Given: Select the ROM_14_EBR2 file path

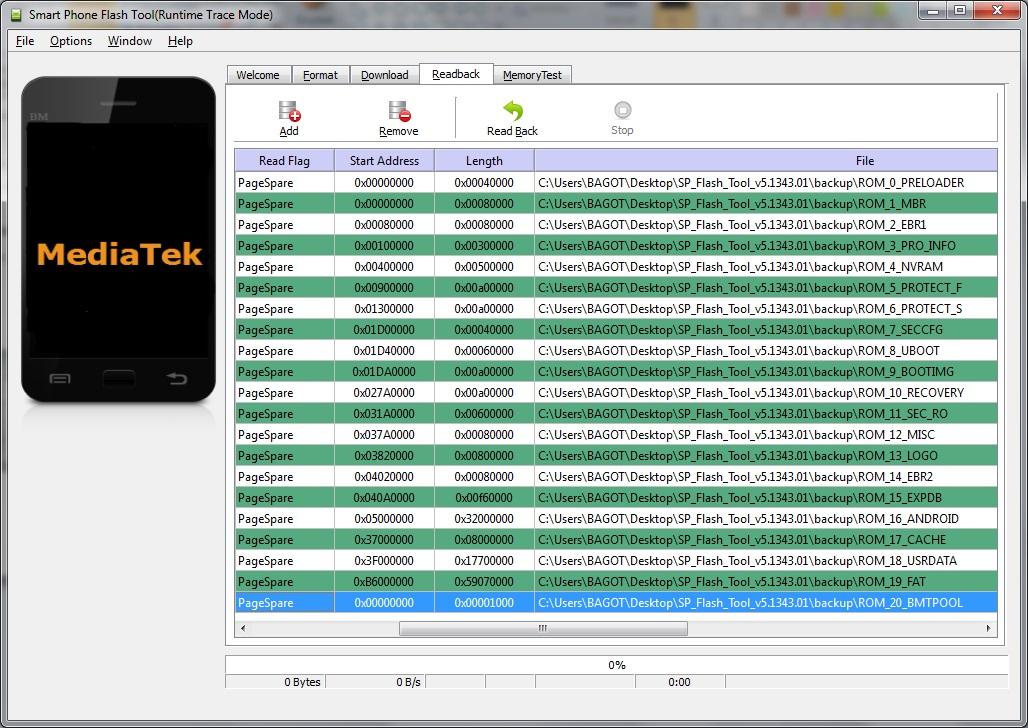Looking at the screenshot, I should click(x=735, y=476).
